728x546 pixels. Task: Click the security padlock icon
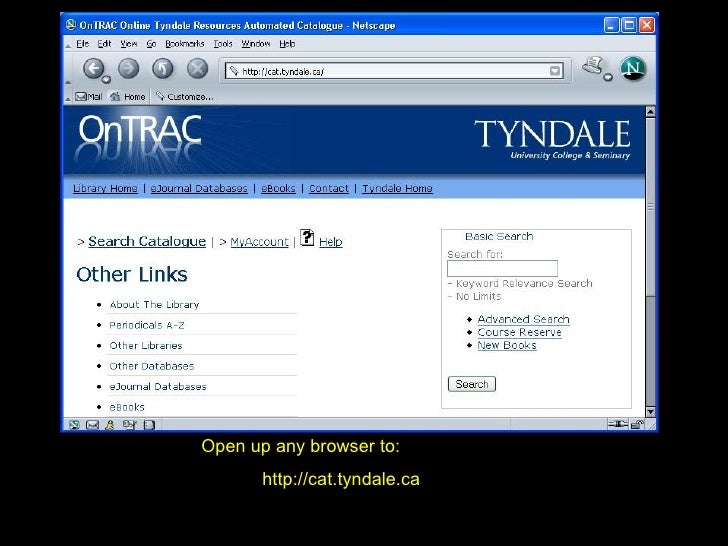point(637,424)
